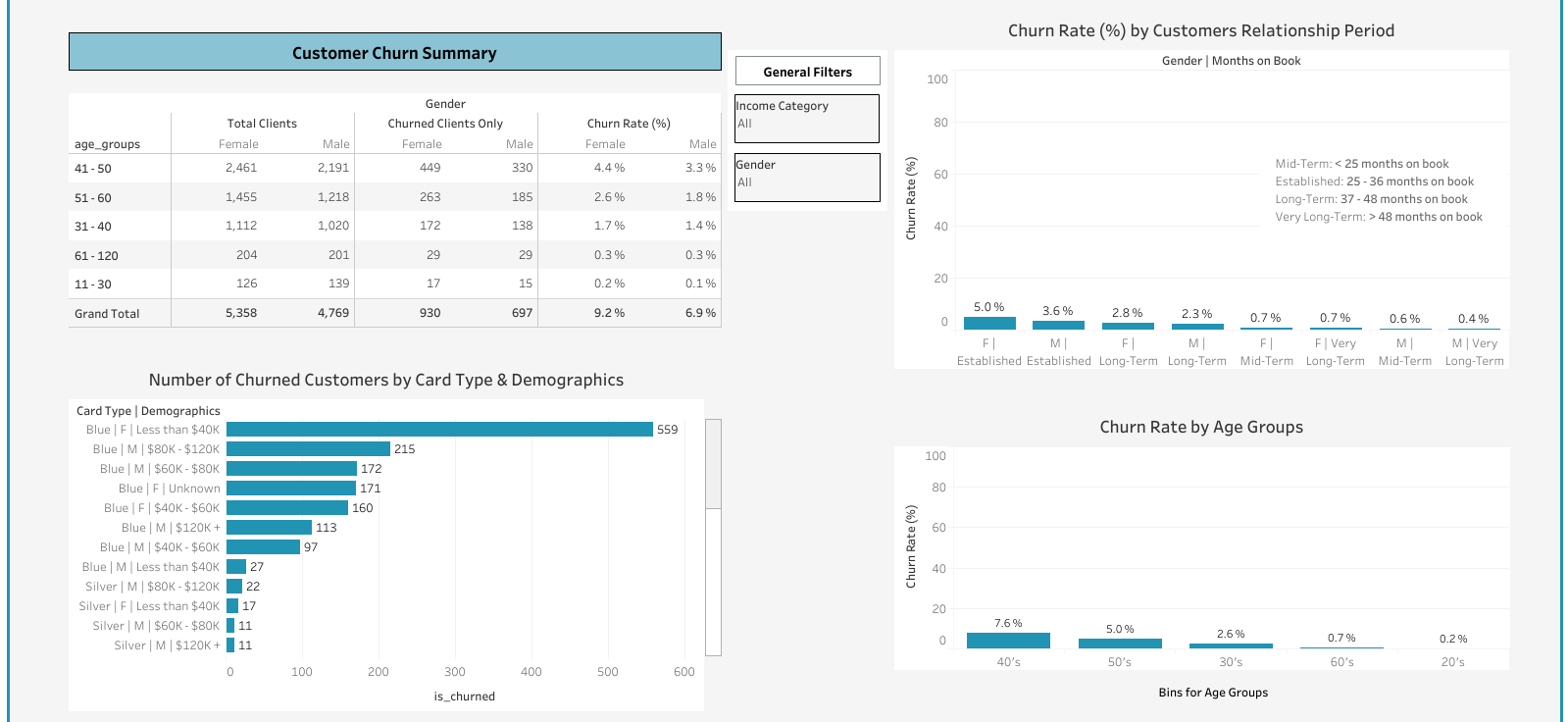The width and height of the screenshot is (1568, 722).
Task: Click the General Filters heading box
Action: click(x=807, y=71)
